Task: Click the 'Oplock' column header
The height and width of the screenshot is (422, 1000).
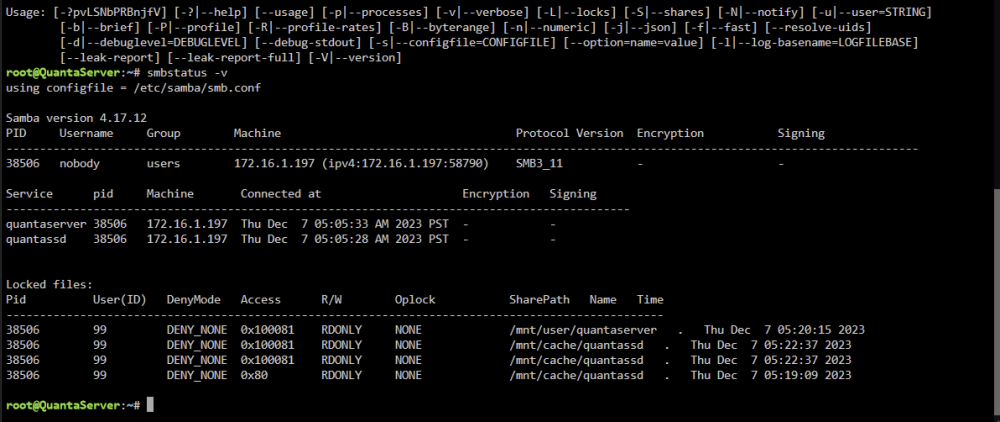Action: point(415,300)
